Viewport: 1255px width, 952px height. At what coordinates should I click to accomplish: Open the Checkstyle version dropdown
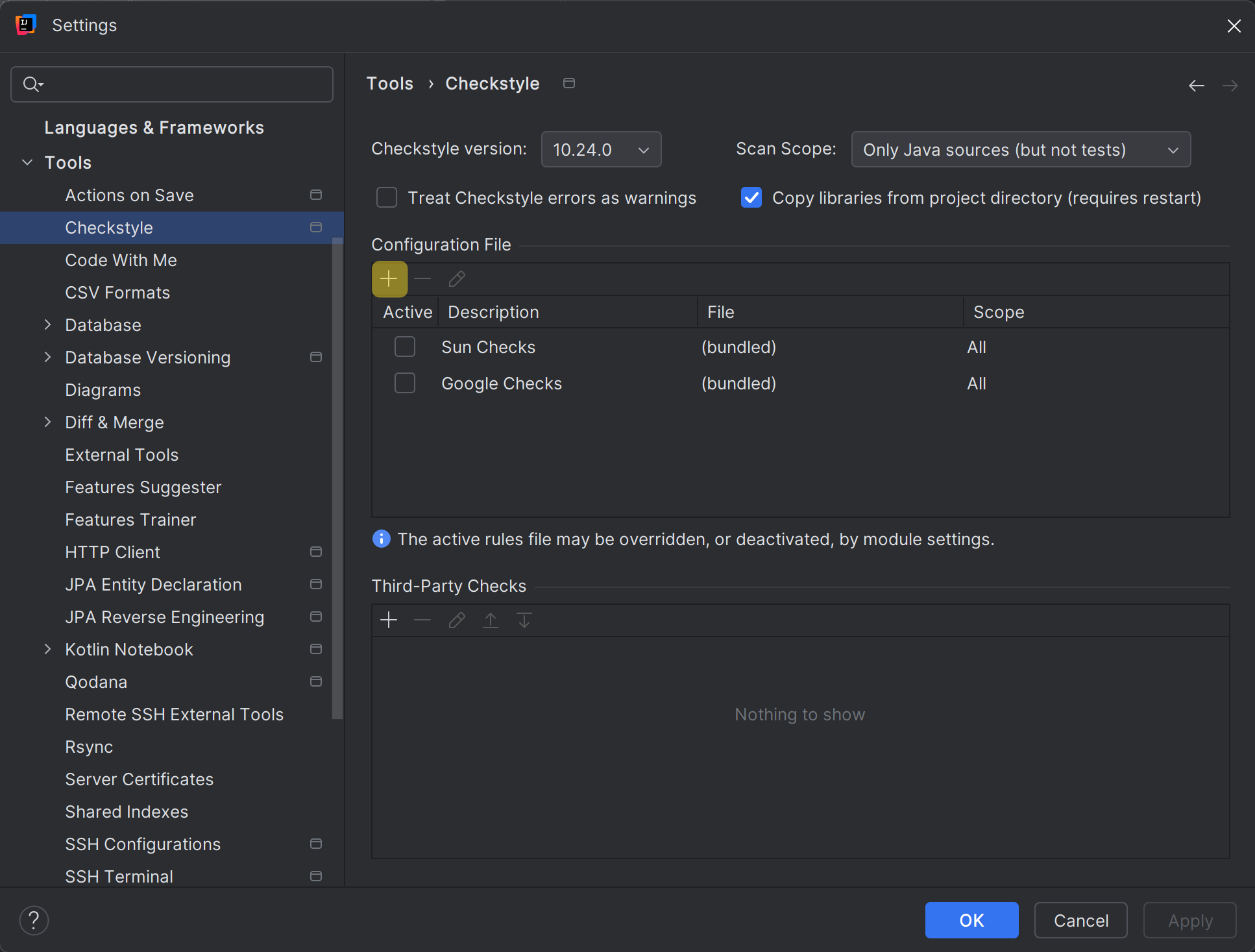point(602,150)
